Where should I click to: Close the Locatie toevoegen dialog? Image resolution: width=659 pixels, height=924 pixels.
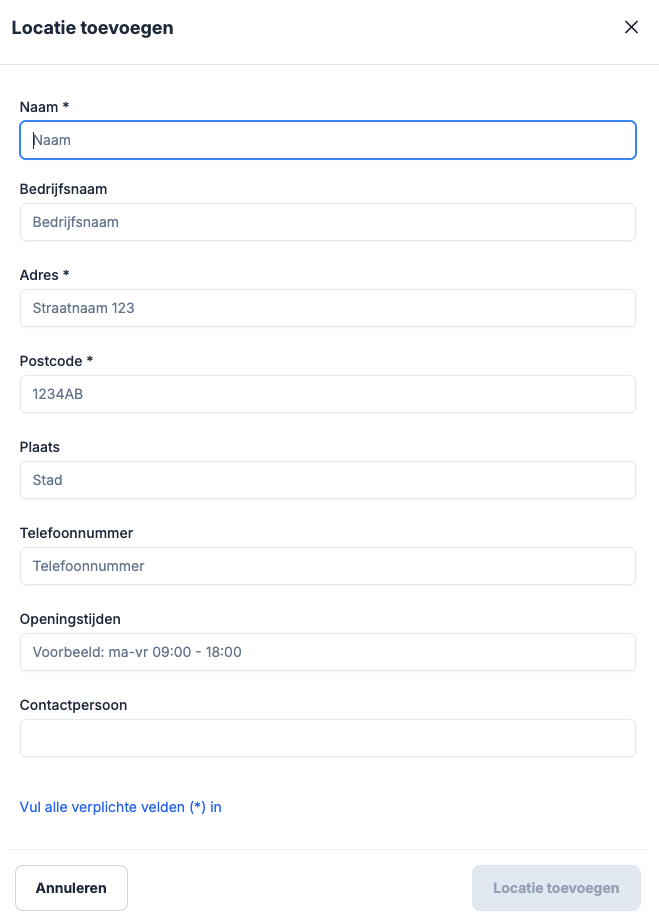[x=631, y=28]
